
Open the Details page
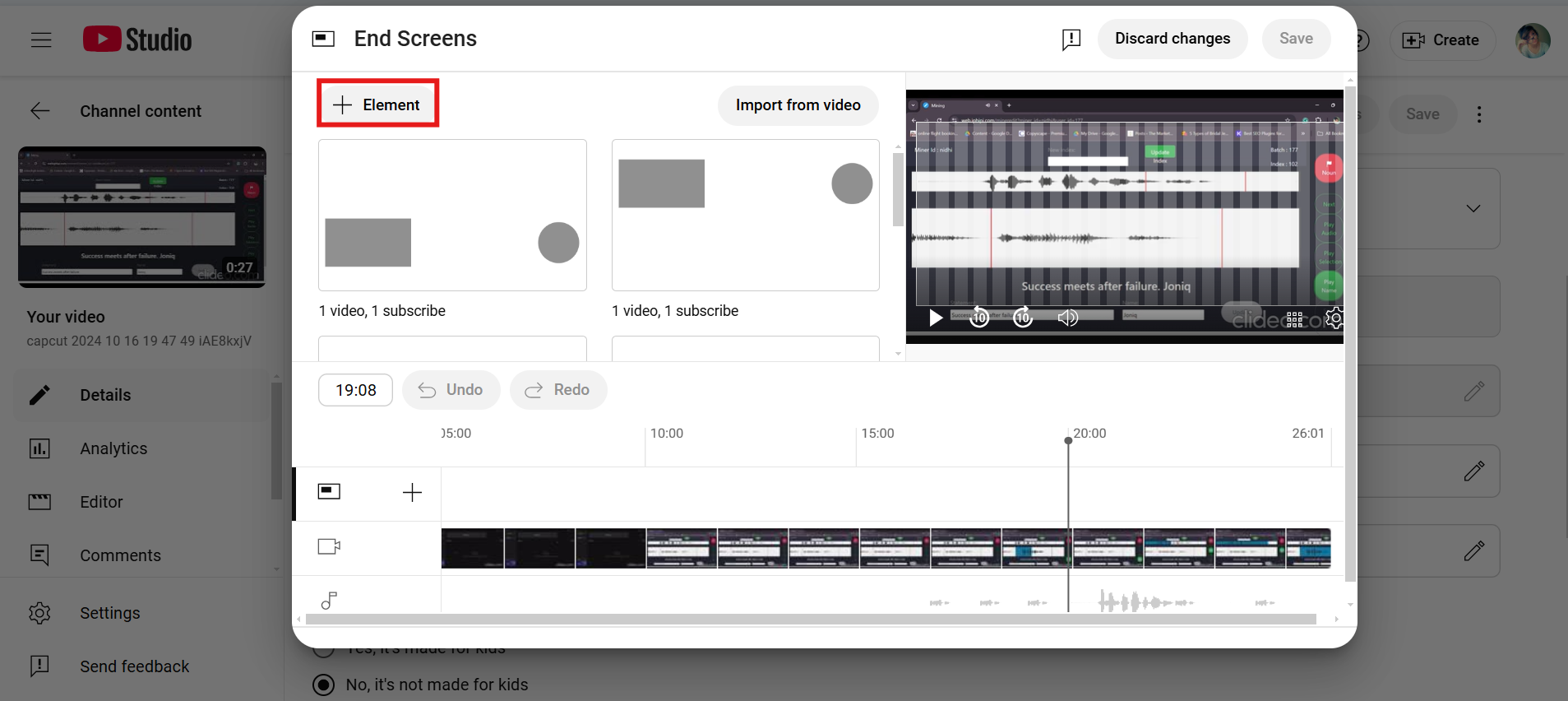coord(141,395)
